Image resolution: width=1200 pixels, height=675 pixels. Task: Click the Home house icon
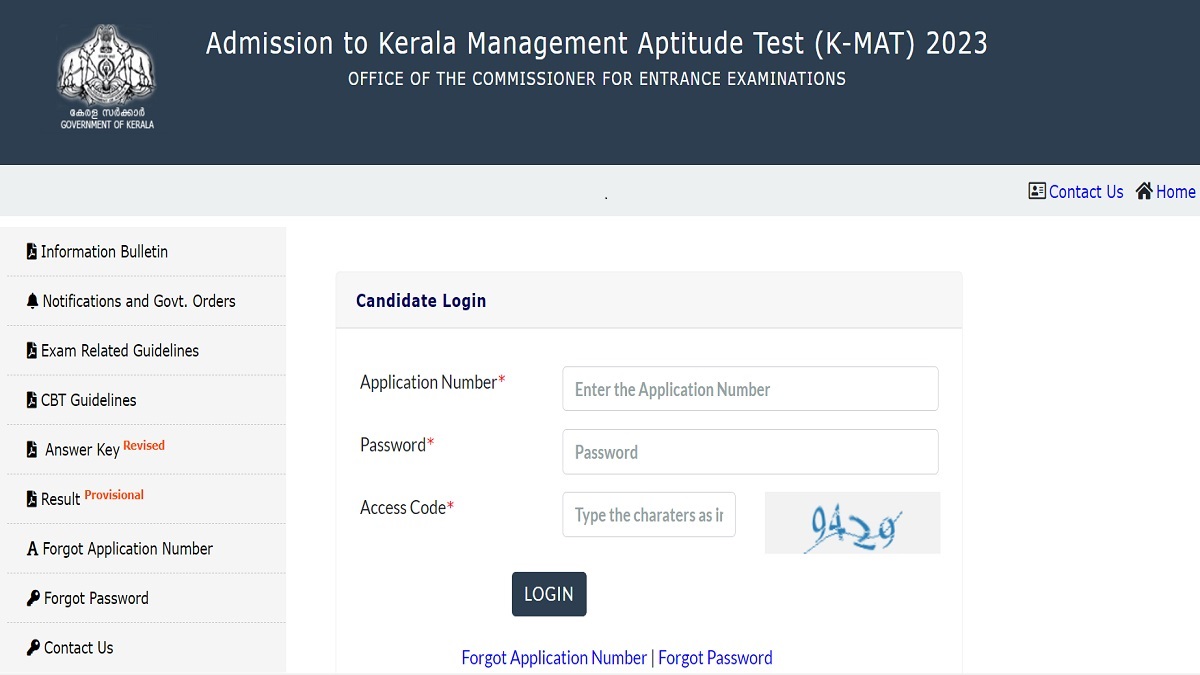1144,191
